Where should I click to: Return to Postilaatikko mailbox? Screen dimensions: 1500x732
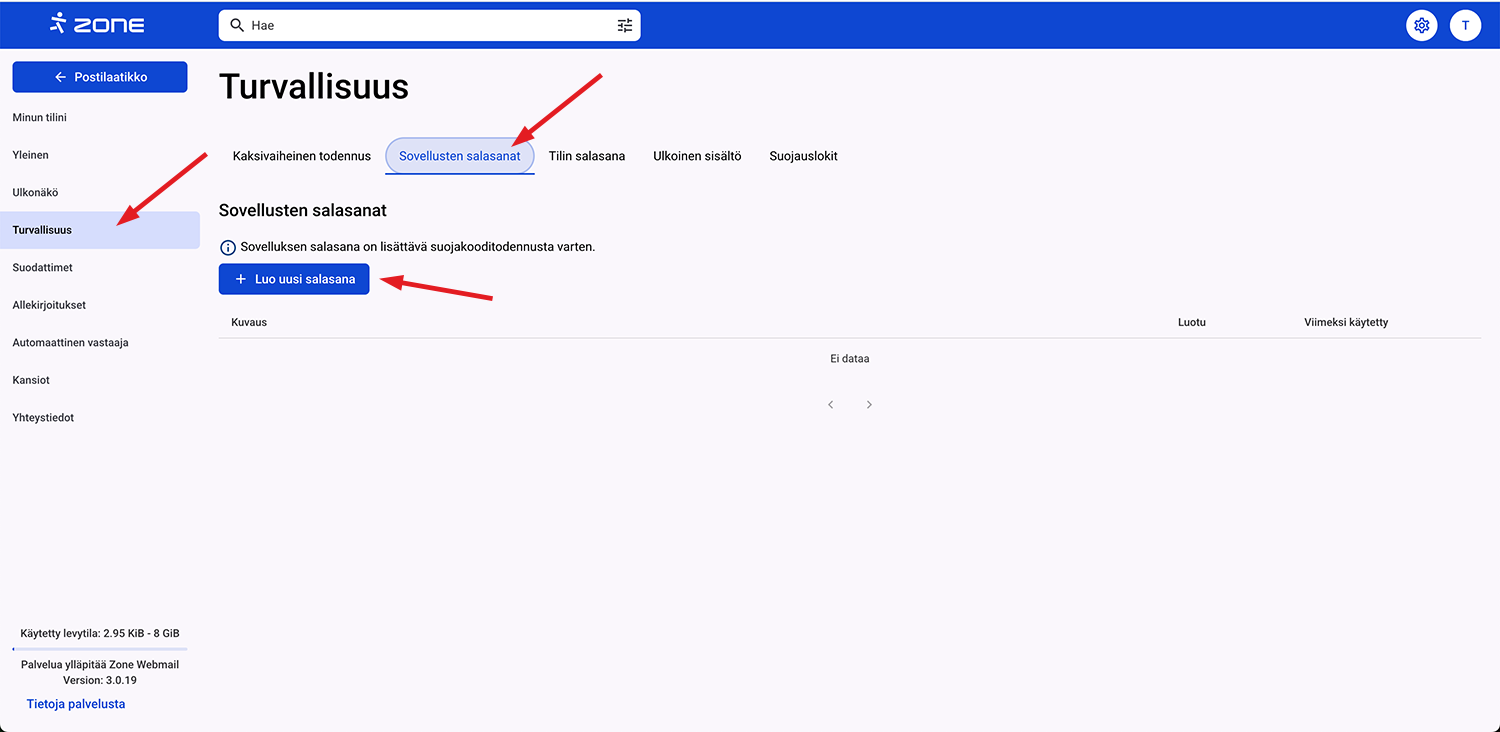[100, 77]
